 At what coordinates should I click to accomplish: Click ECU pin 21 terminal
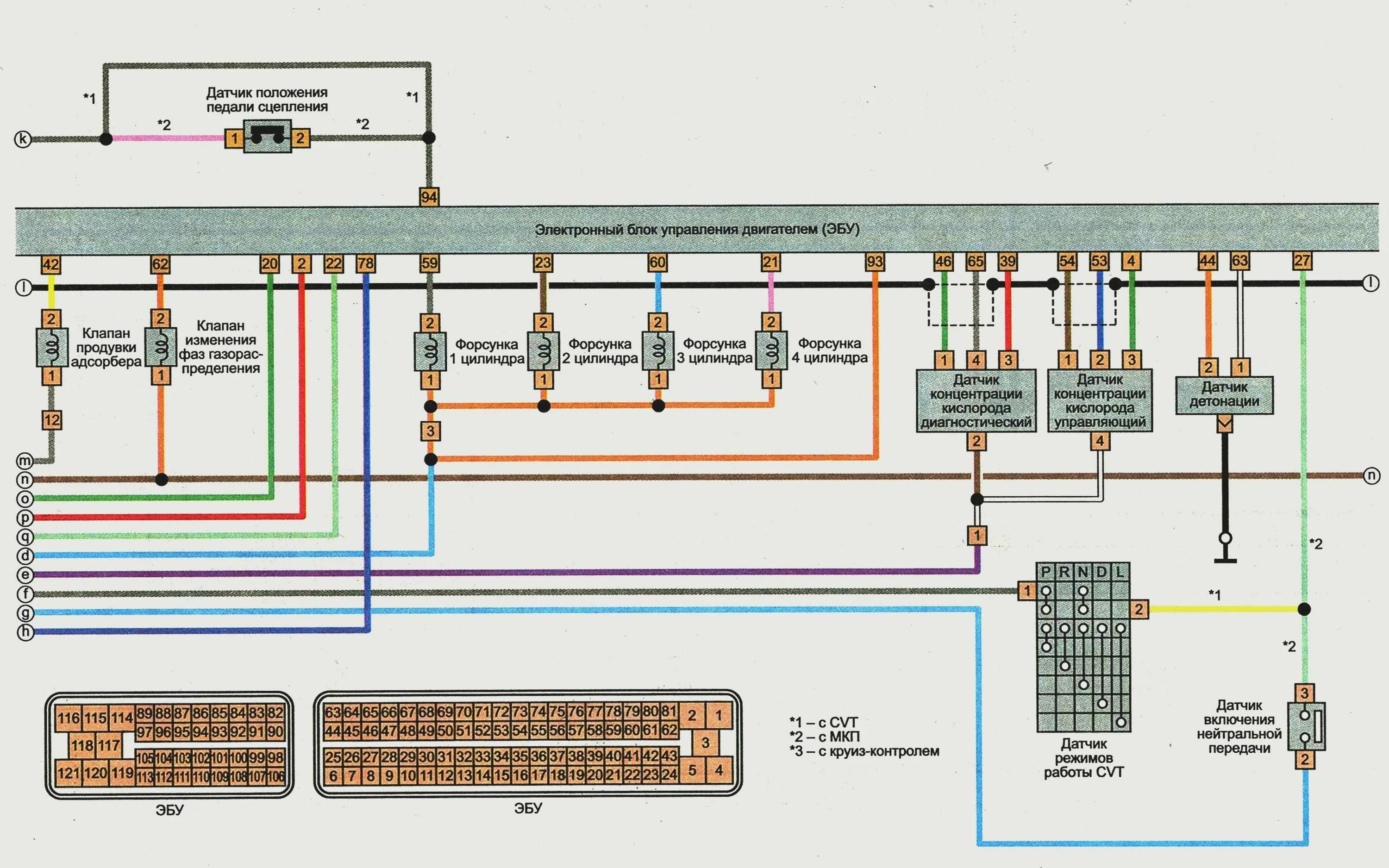pos(771,263)
